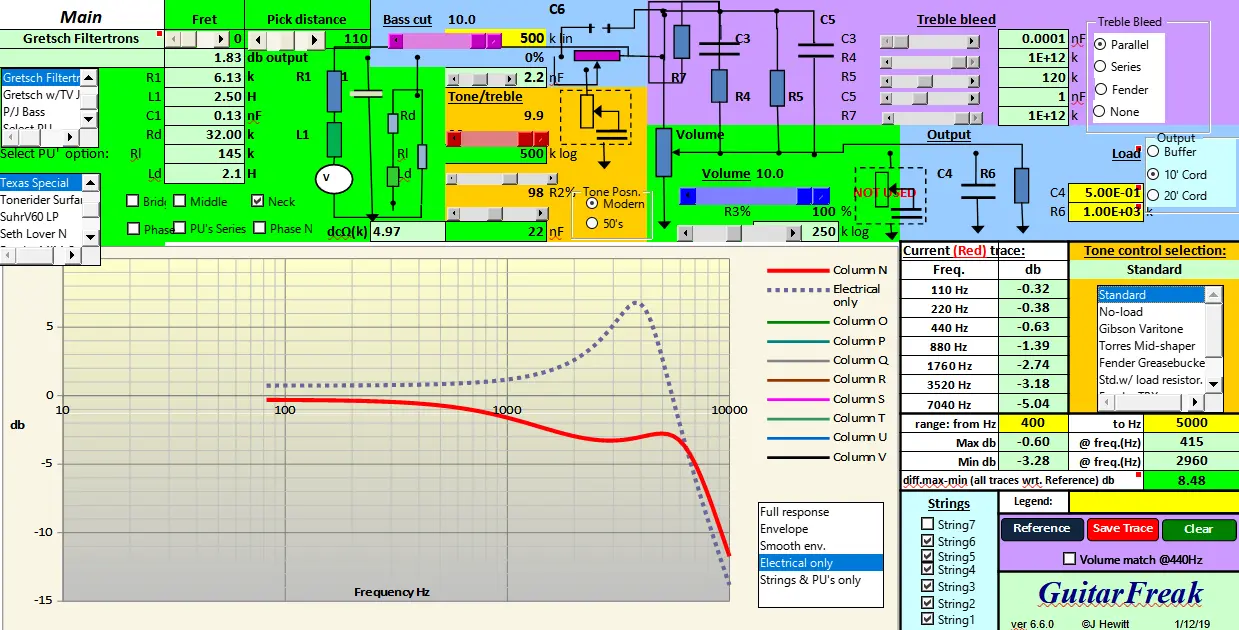The width and height of the screenshot is (1239, 630).
Task: Click the left end button of the Volume slider
Action: (688, 196)
